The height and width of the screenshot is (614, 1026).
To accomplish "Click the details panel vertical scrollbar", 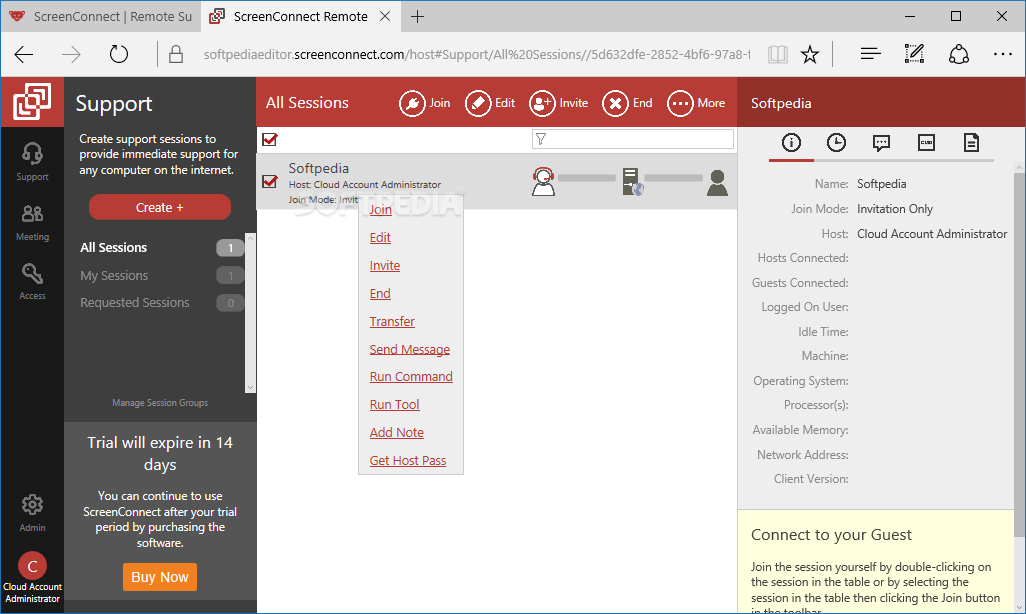I will coord(1019,388).
